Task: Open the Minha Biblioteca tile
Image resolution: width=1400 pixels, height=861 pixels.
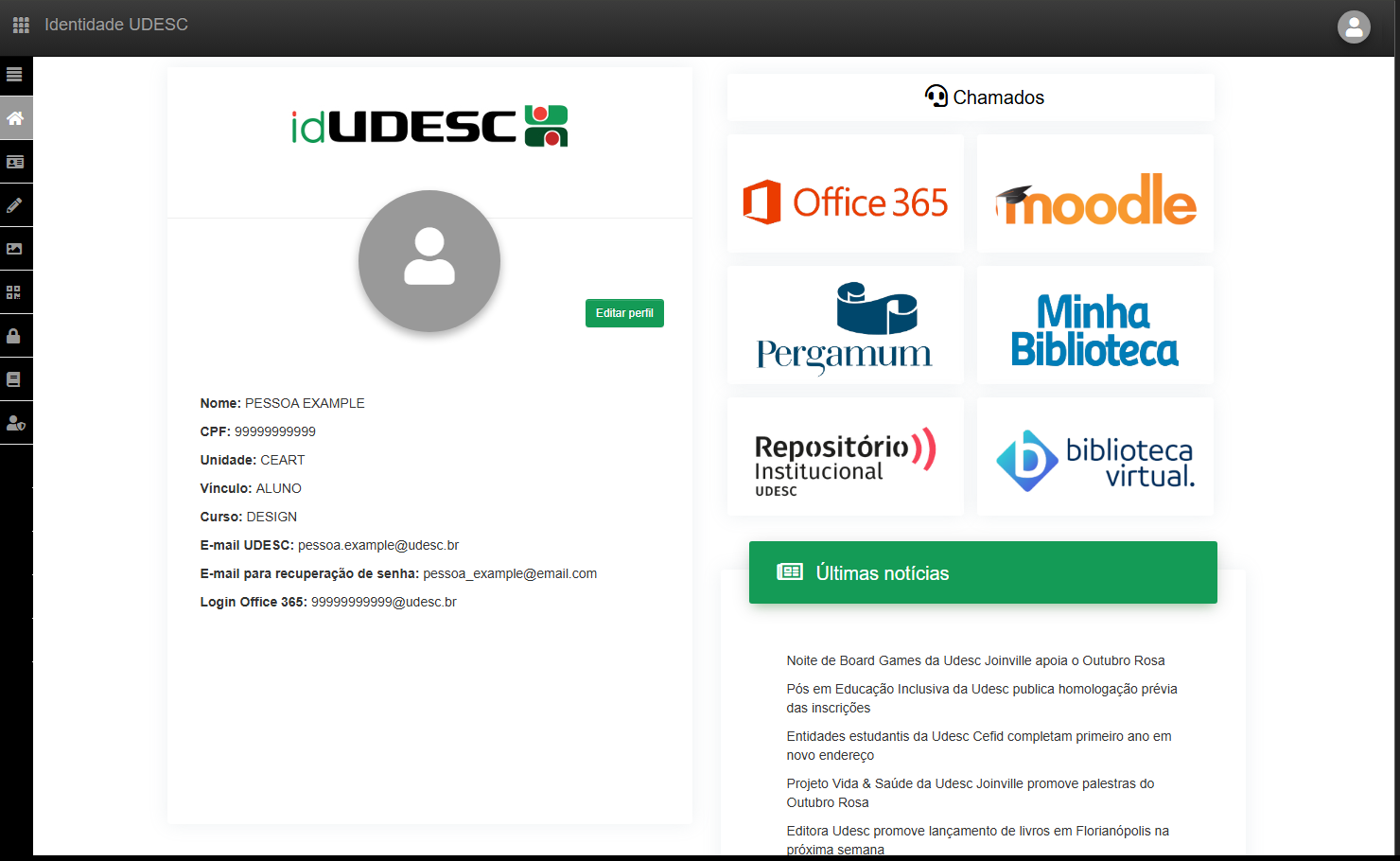Action: (x=1095, y=325)
